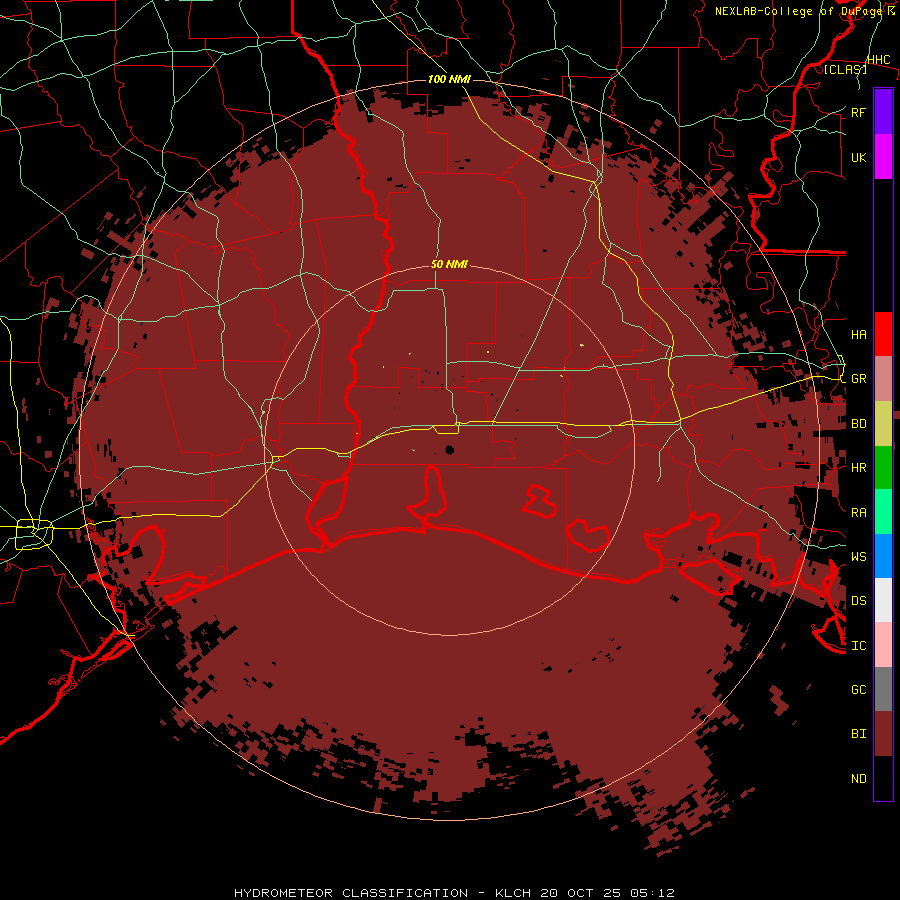Click the UK legend label
This screenshot has height=900, width=900.
click(858, 157)
